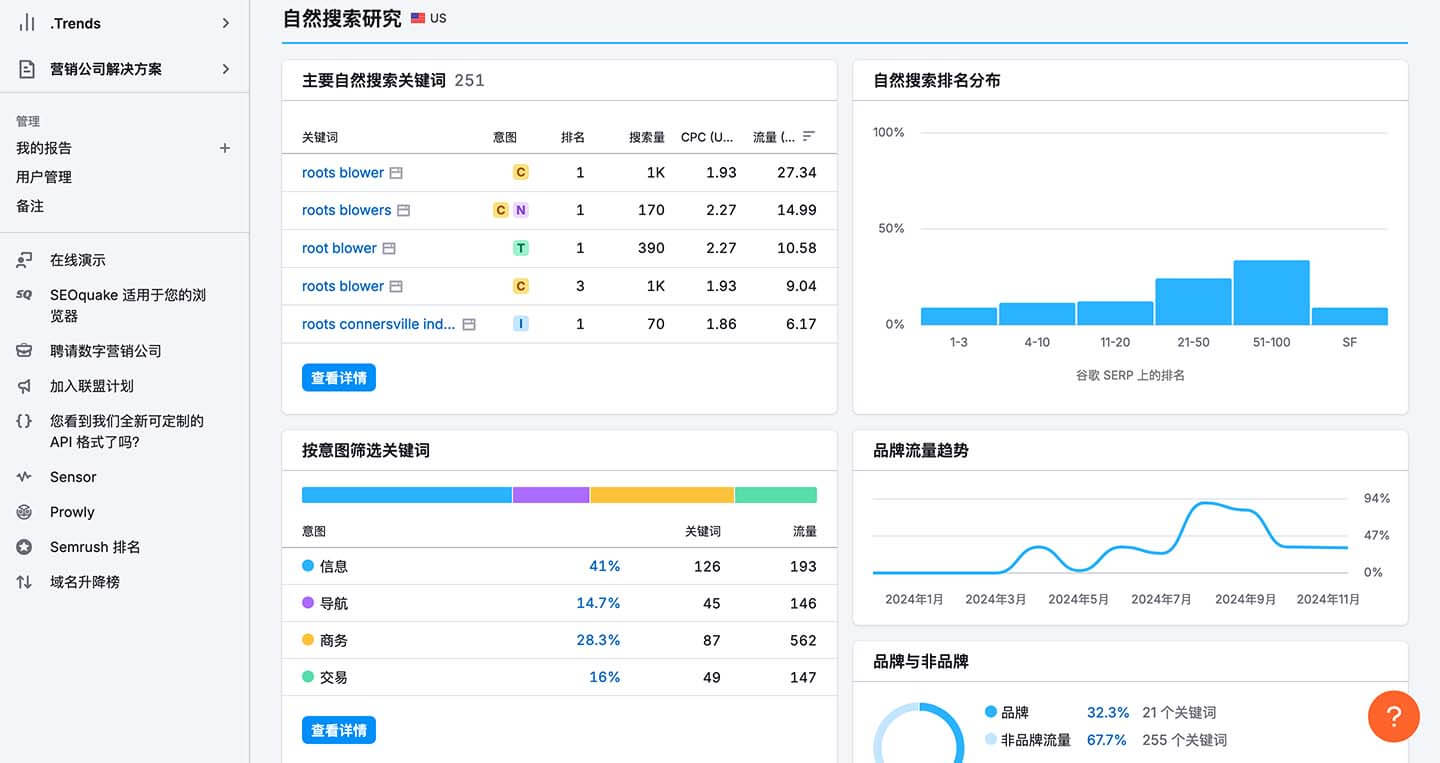Open 我的报告 in sidebar
This screenshot has width=1440, height=763.
pos(44,148)
